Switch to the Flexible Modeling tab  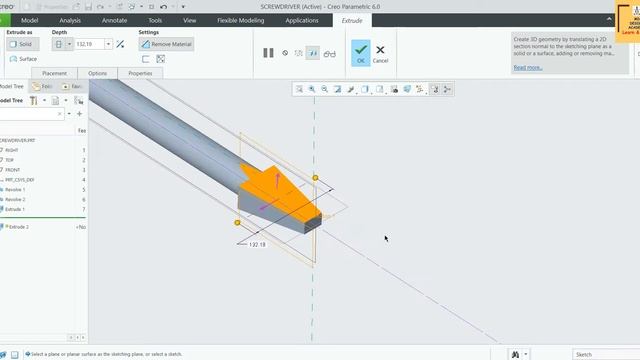coord(241,20)
